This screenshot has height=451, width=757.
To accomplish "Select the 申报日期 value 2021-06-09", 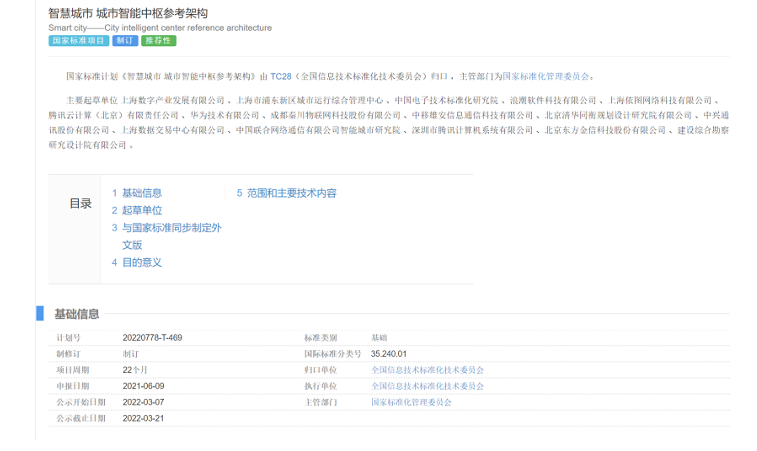I will (143, 386).
